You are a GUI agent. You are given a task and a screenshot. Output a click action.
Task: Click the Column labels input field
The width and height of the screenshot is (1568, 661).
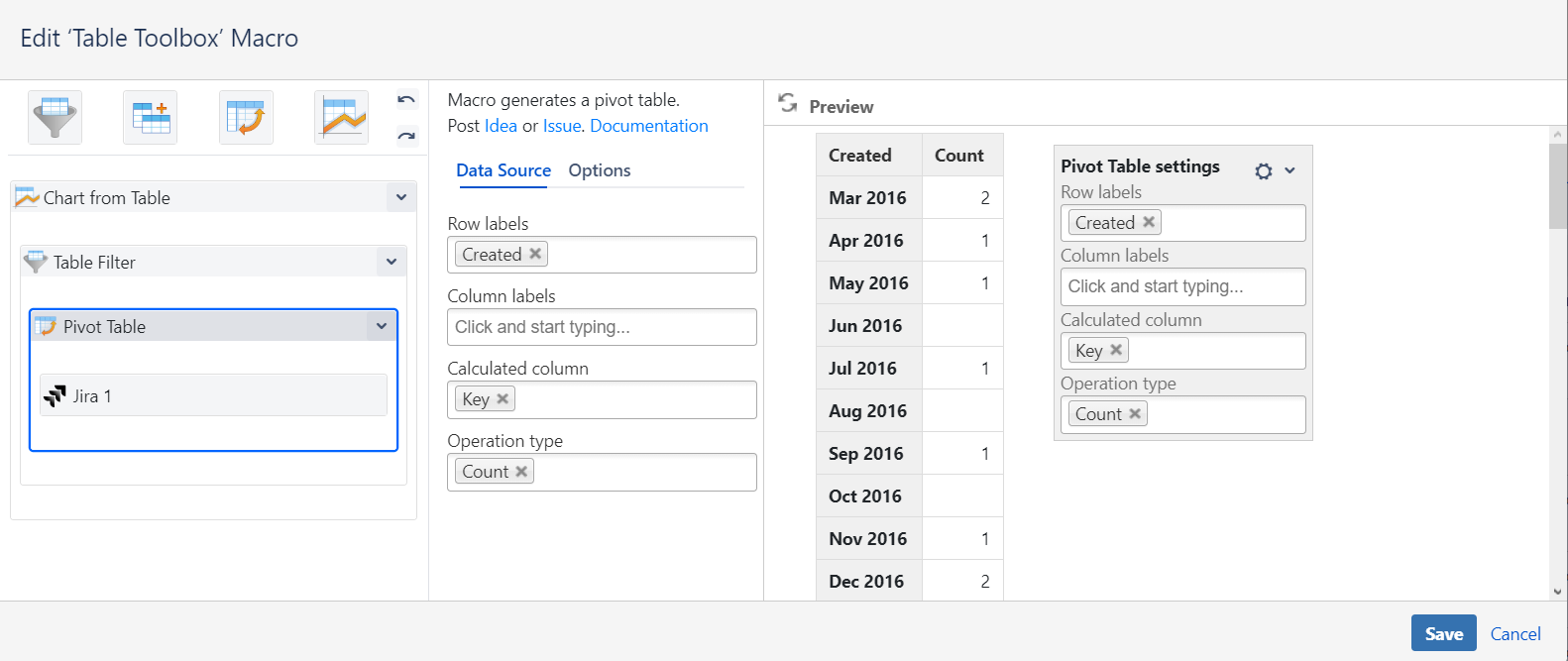tap(602, 327)
